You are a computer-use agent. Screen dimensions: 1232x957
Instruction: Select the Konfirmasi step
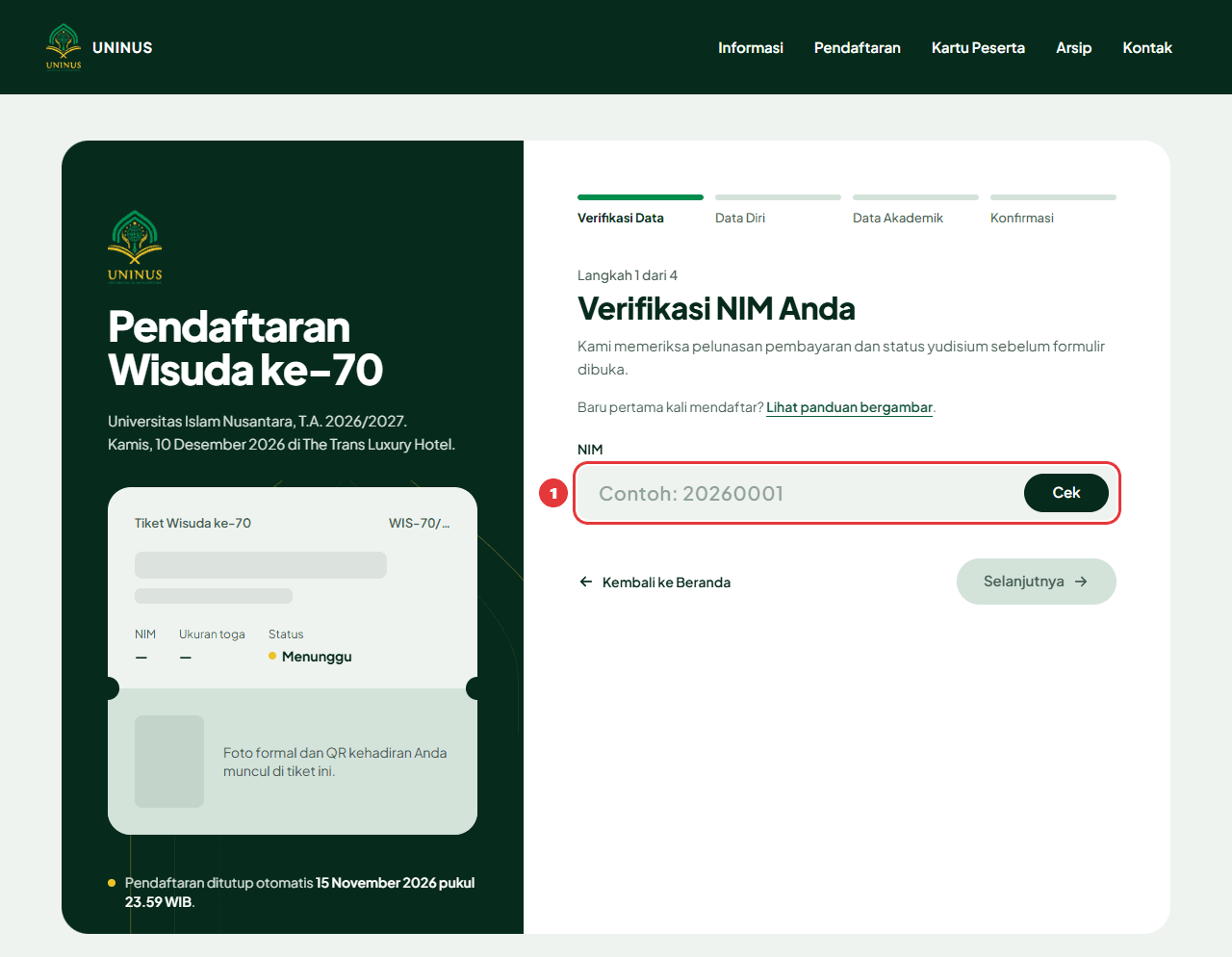pos(1053,211)
